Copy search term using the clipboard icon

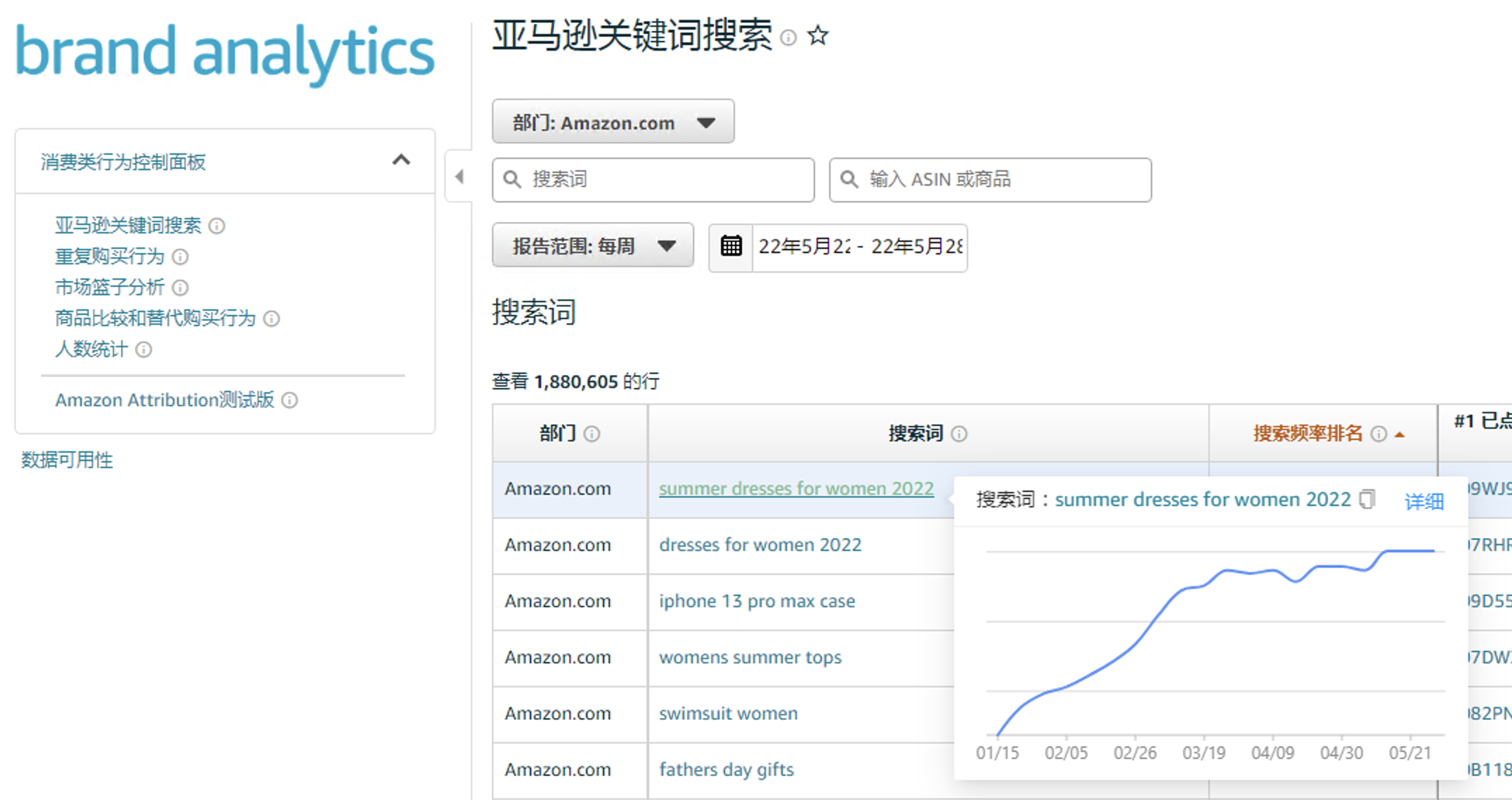[1367, 499]
